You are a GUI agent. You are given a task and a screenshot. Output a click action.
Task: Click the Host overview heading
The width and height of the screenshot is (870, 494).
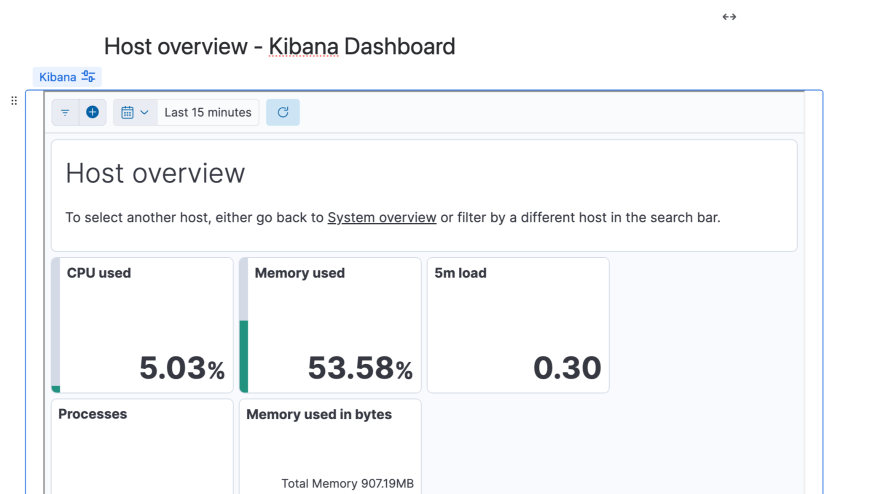155,173
